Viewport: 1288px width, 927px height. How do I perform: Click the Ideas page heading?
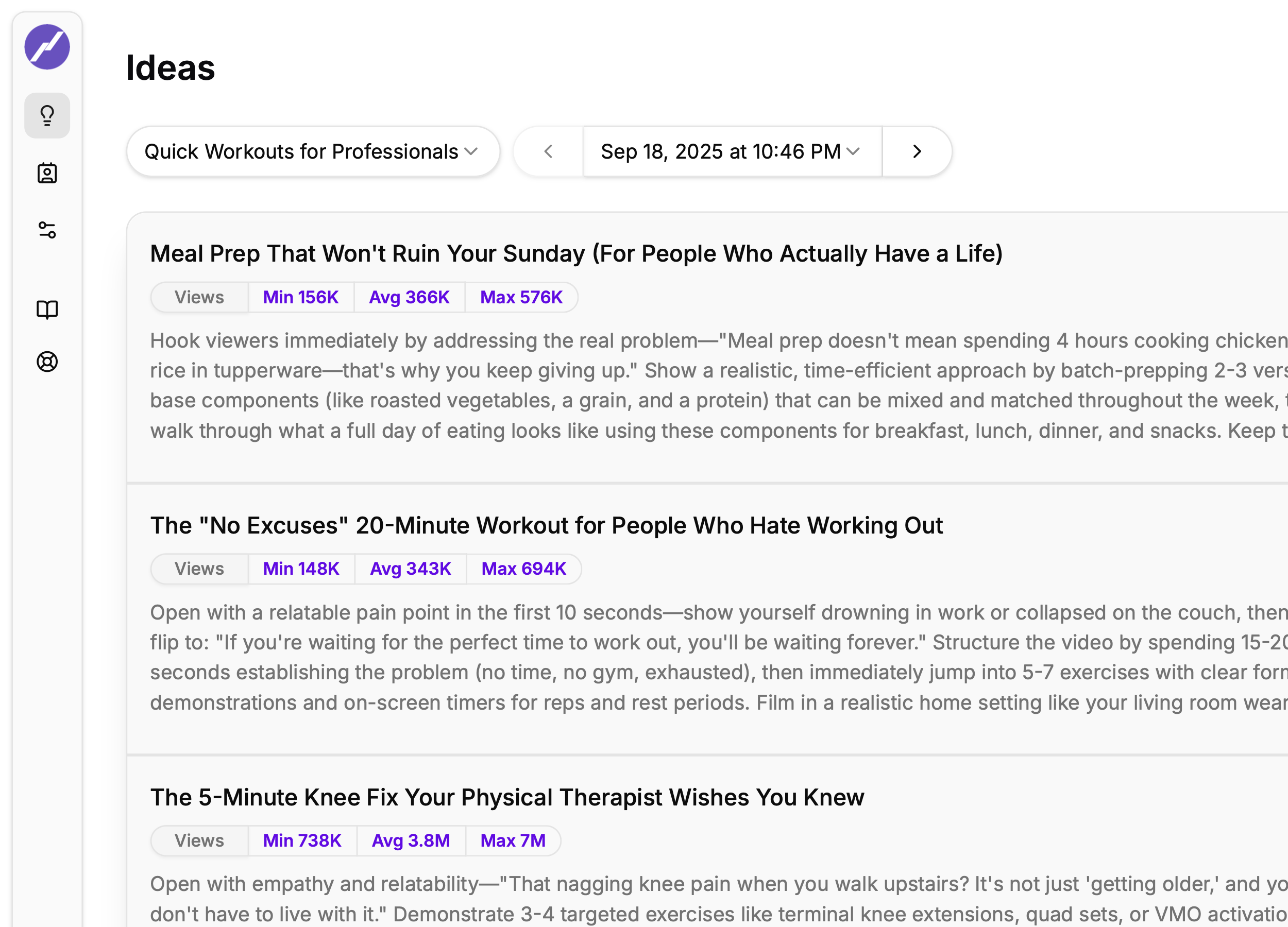[x=171, y=68]
